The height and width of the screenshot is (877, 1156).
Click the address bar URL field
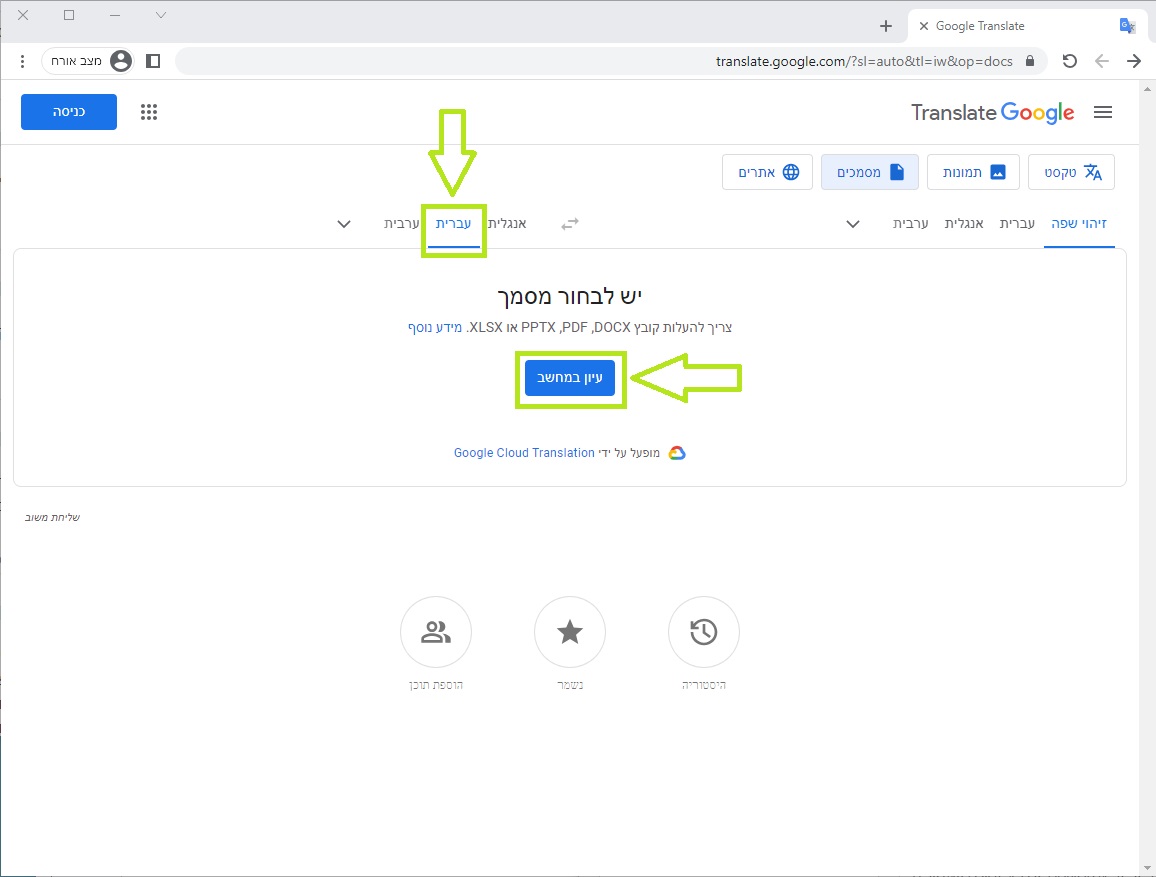click(600, 61)
